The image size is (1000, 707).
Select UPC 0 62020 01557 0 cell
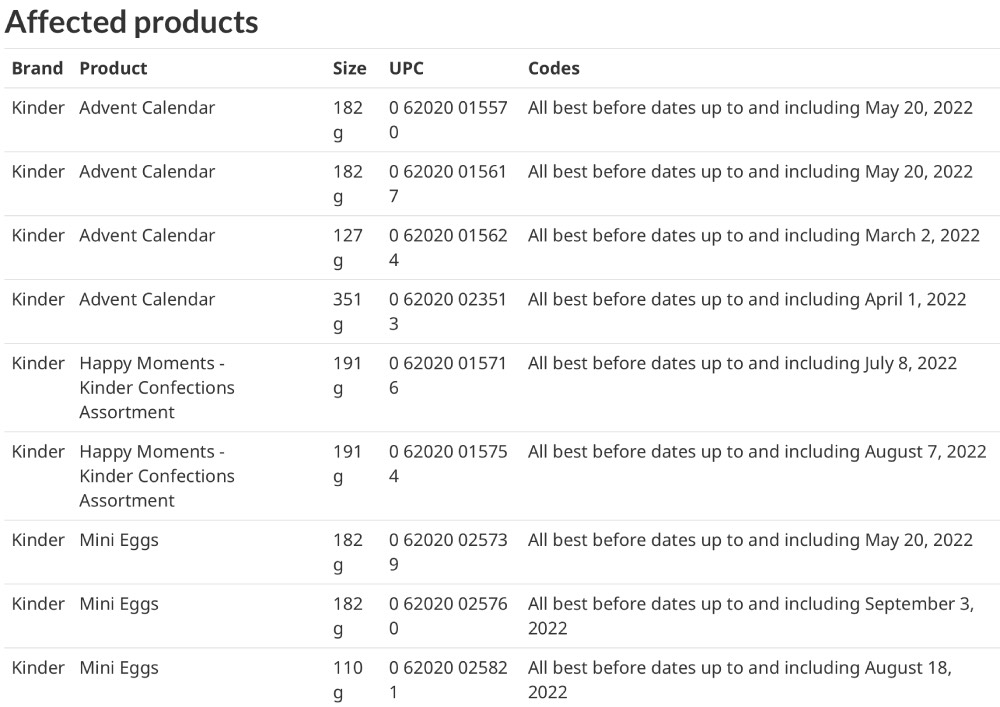tap(448, 120)
